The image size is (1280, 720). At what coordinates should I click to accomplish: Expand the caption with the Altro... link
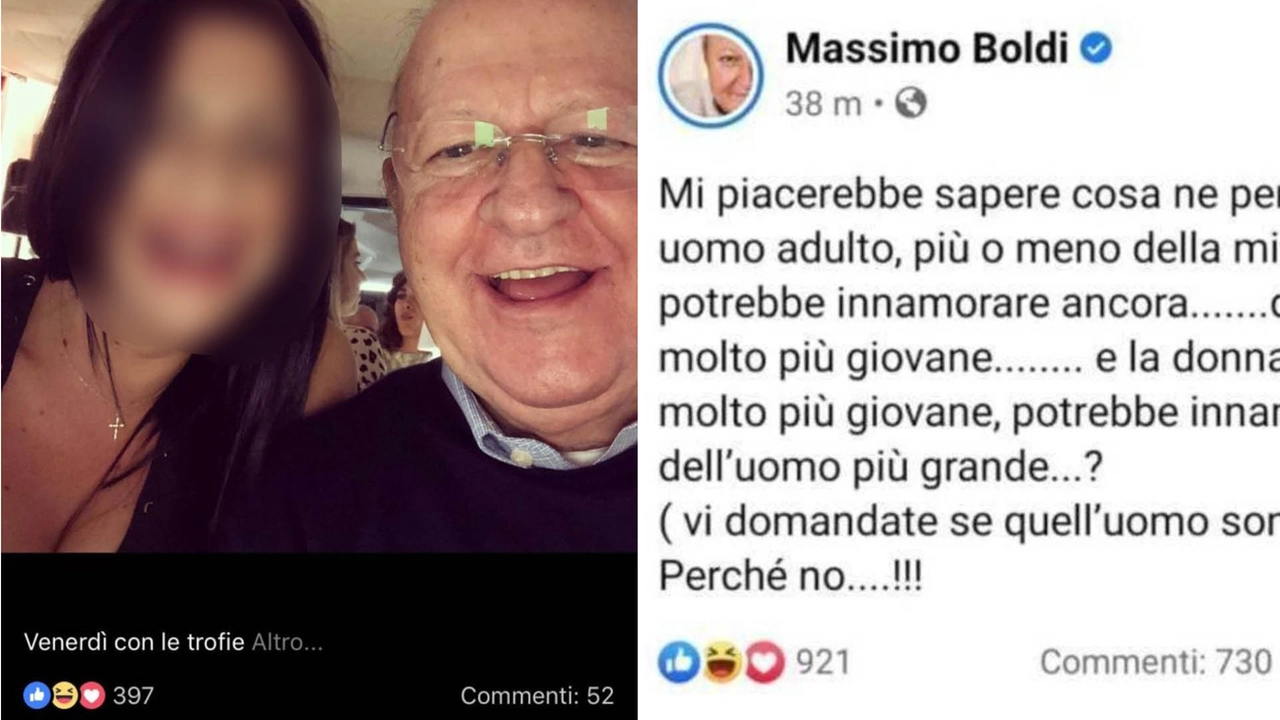click(x=287, y=642)
